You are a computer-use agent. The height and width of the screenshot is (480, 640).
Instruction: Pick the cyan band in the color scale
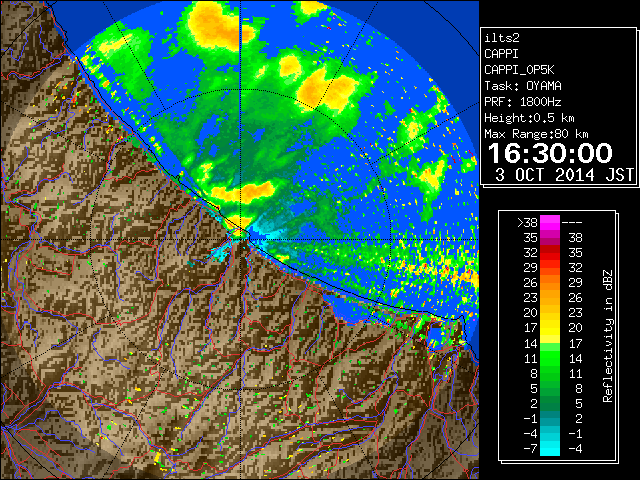pos(550,449)
